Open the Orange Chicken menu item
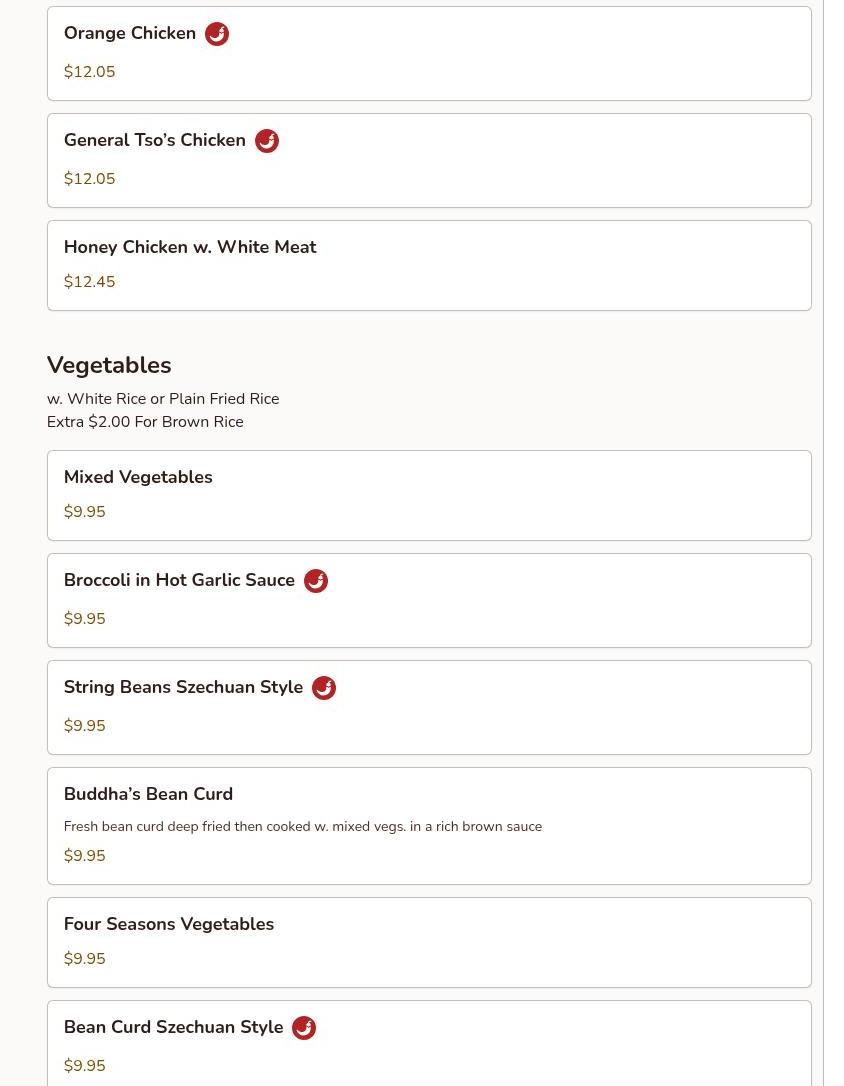The height and width of the screenshot is (1086, 844). (x=130, y=34)
